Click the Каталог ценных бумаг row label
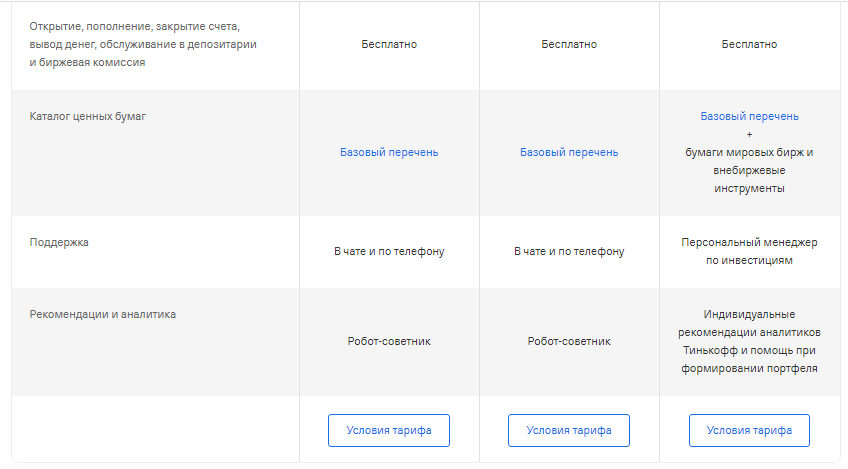 [x=88, y=116]
